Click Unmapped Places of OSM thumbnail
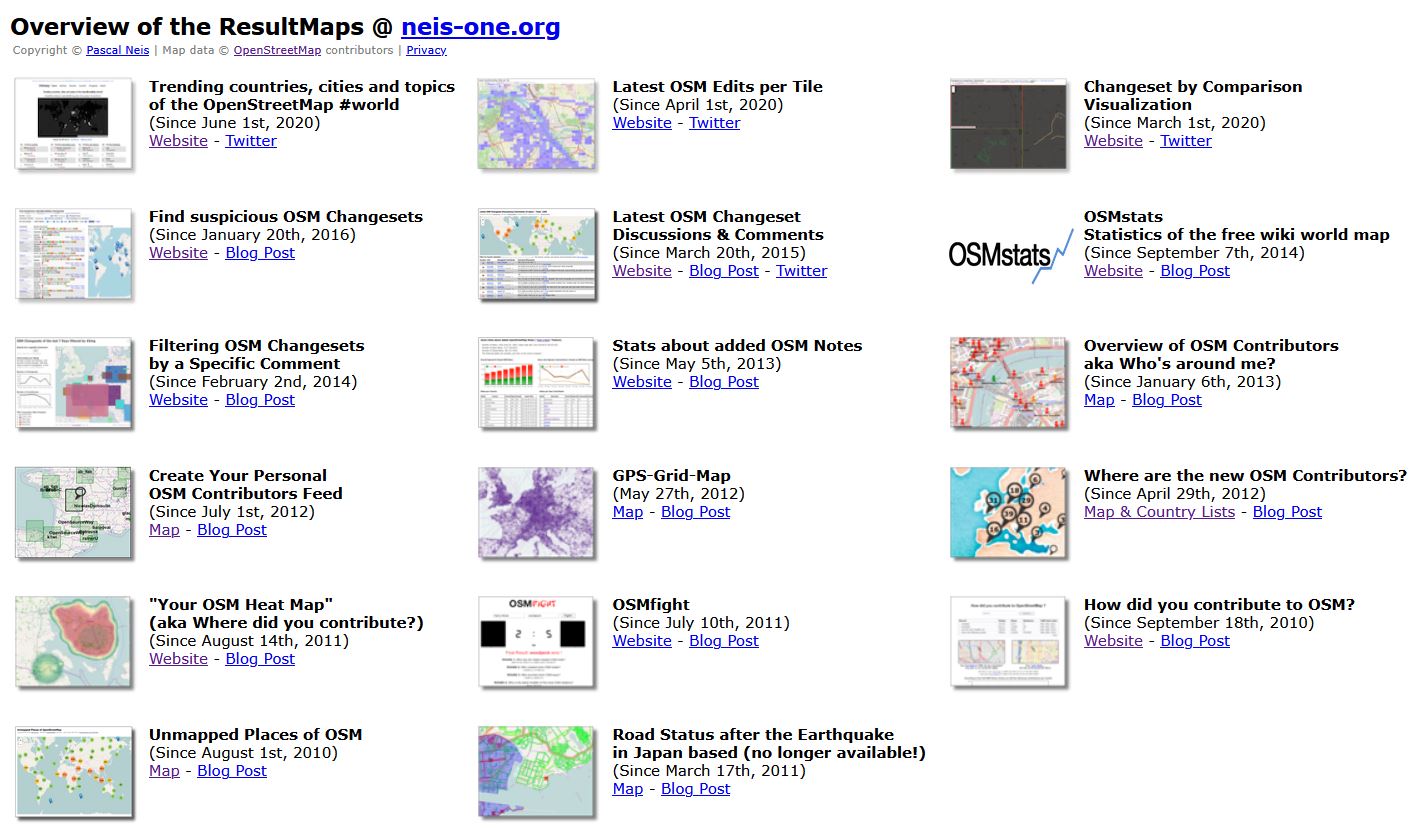Screen dimensions: 1428x835 click(x=74, y=771)
